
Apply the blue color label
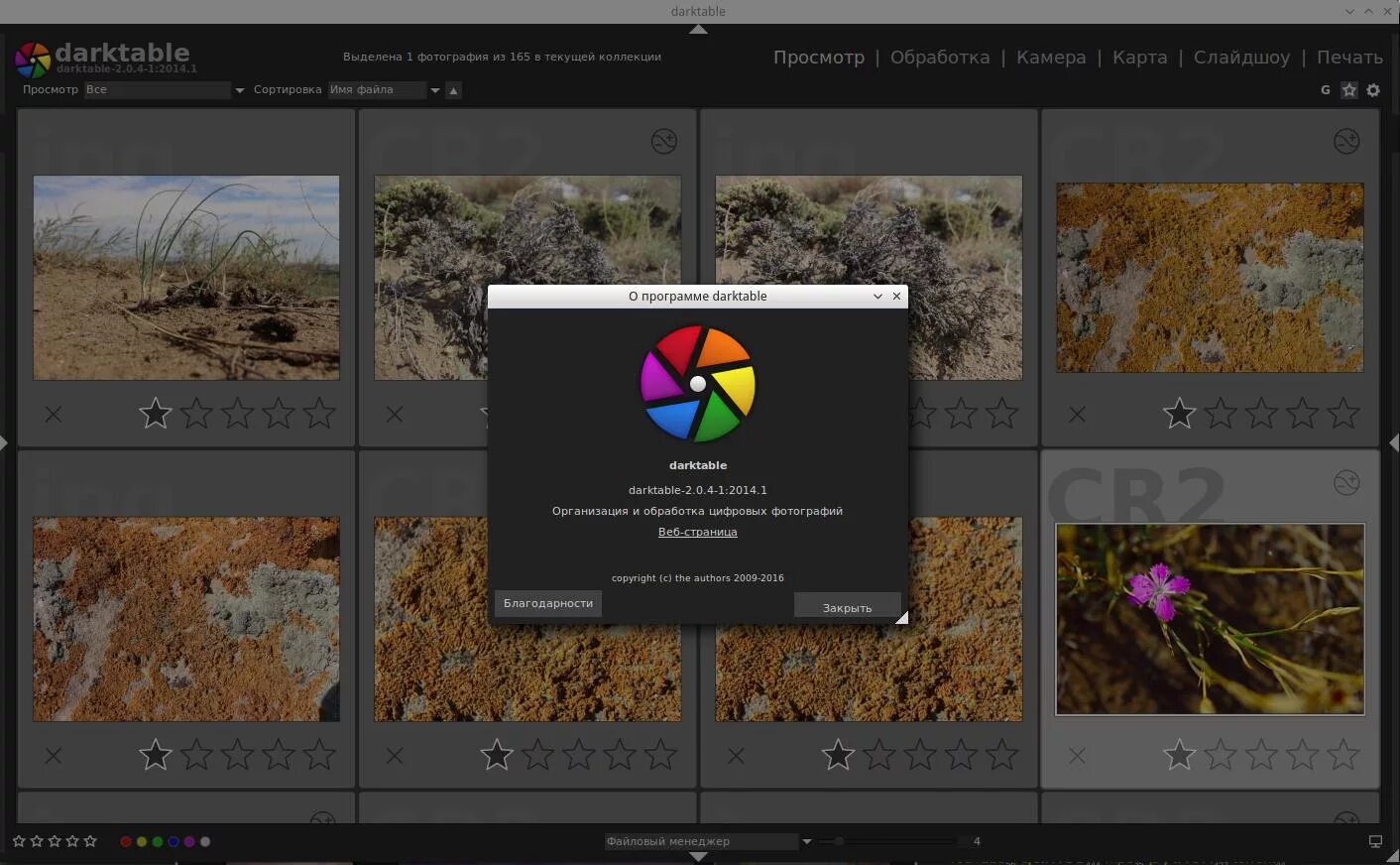point(174,841)
